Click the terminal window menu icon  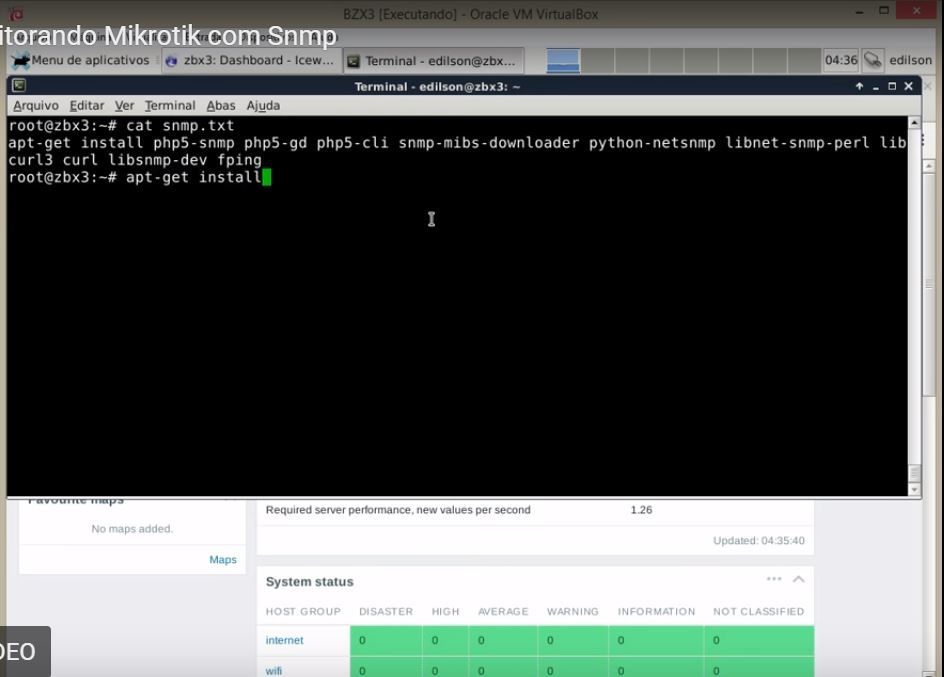point(19,85)
